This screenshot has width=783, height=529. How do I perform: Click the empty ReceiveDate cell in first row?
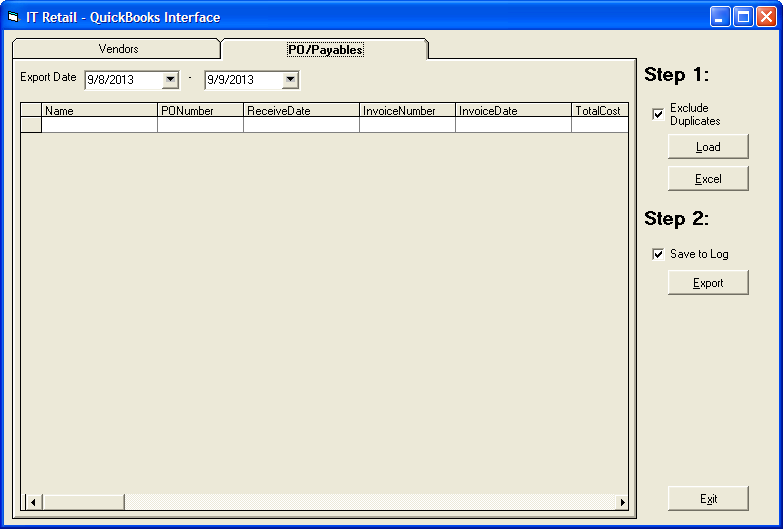301,125
